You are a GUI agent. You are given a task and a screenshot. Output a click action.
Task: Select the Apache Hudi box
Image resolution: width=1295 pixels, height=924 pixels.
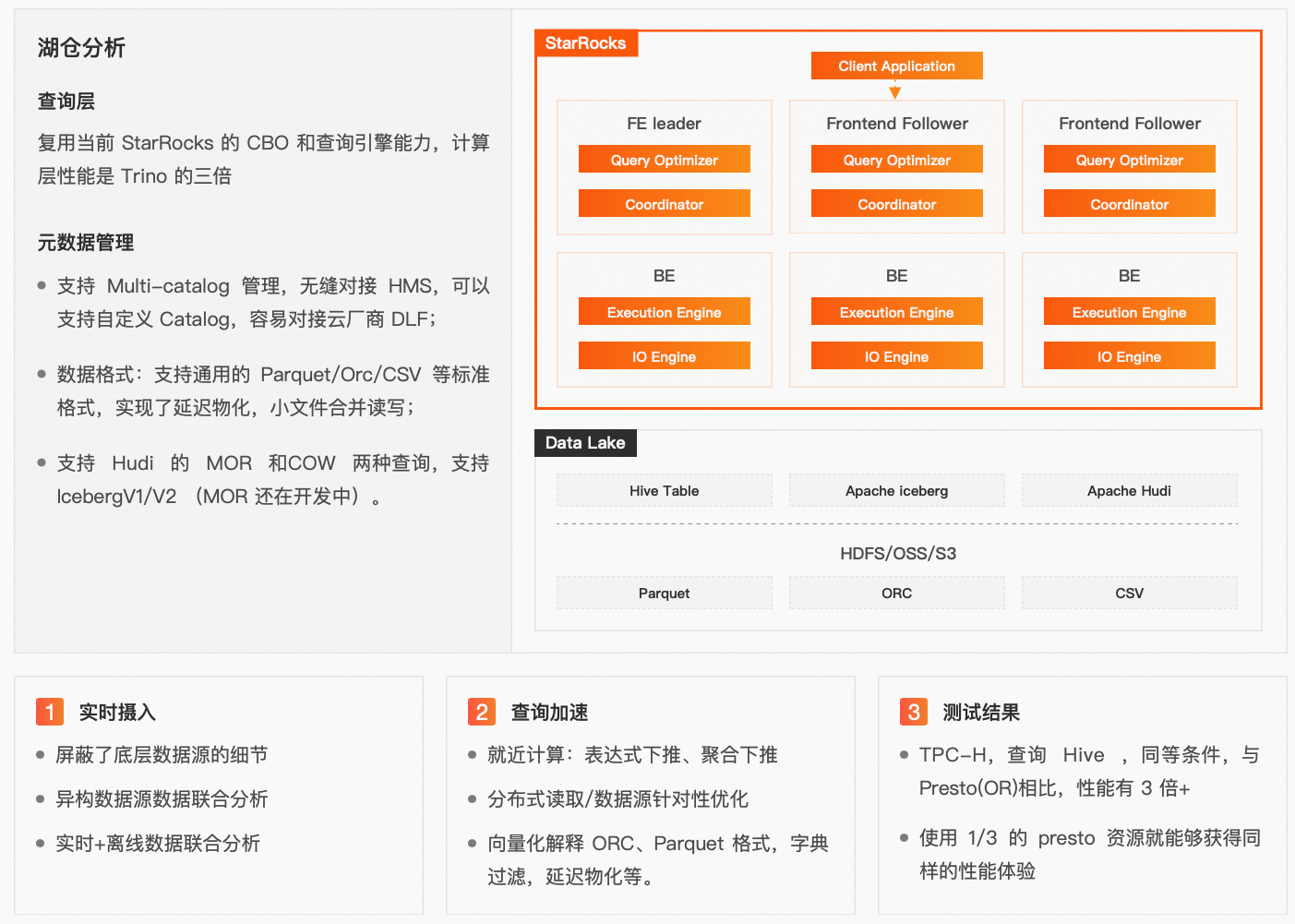click(1129, 491)
